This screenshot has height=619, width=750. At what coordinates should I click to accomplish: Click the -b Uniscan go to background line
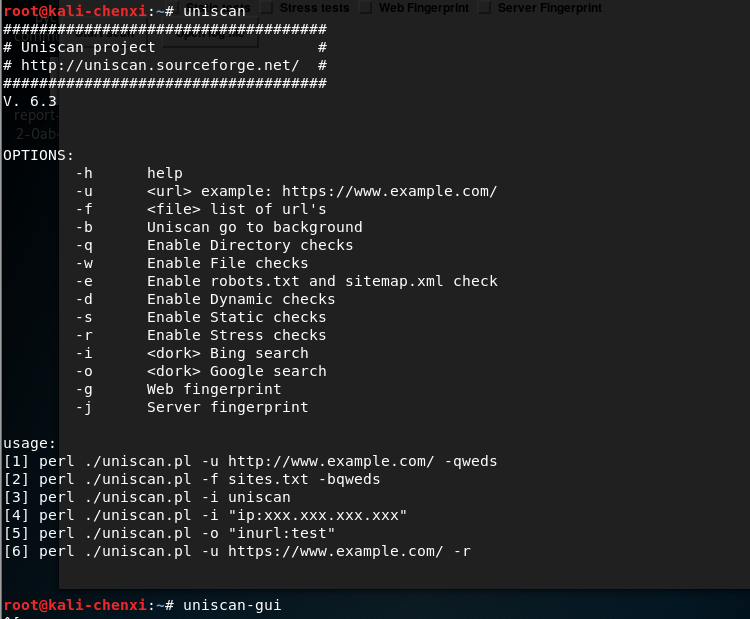pos(218,227)
